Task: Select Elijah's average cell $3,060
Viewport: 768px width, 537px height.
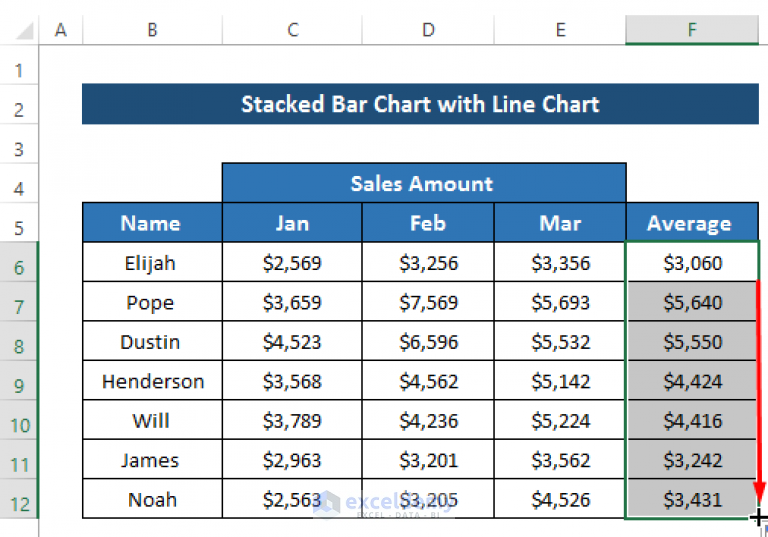Action: 692,264
